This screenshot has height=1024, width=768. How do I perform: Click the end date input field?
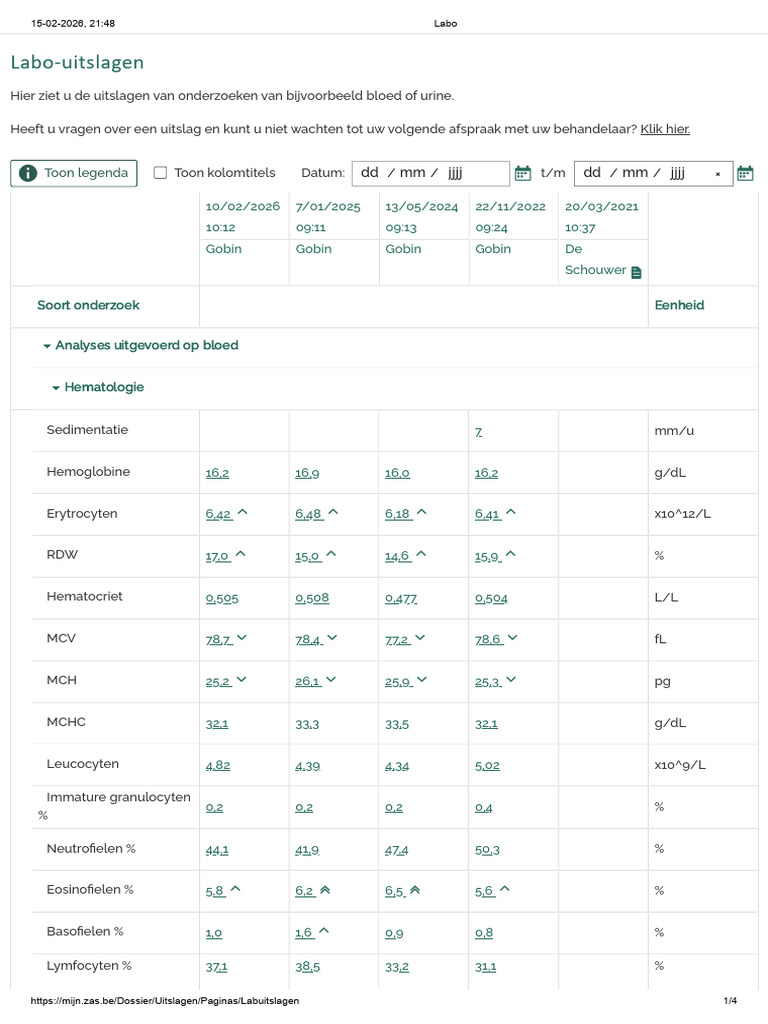tap(653, 174)
